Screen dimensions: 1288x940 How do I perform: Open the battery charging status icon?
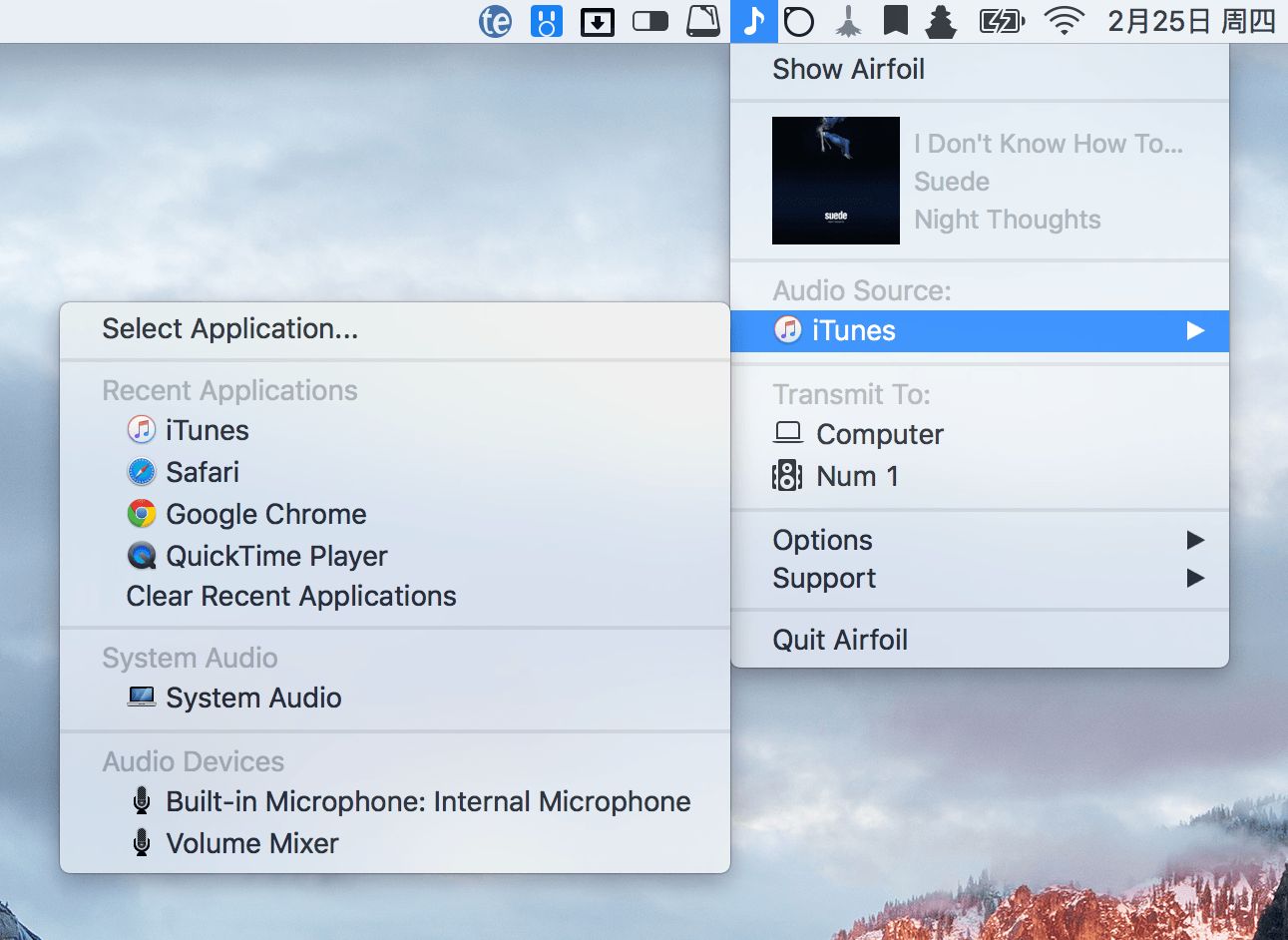1002,21
